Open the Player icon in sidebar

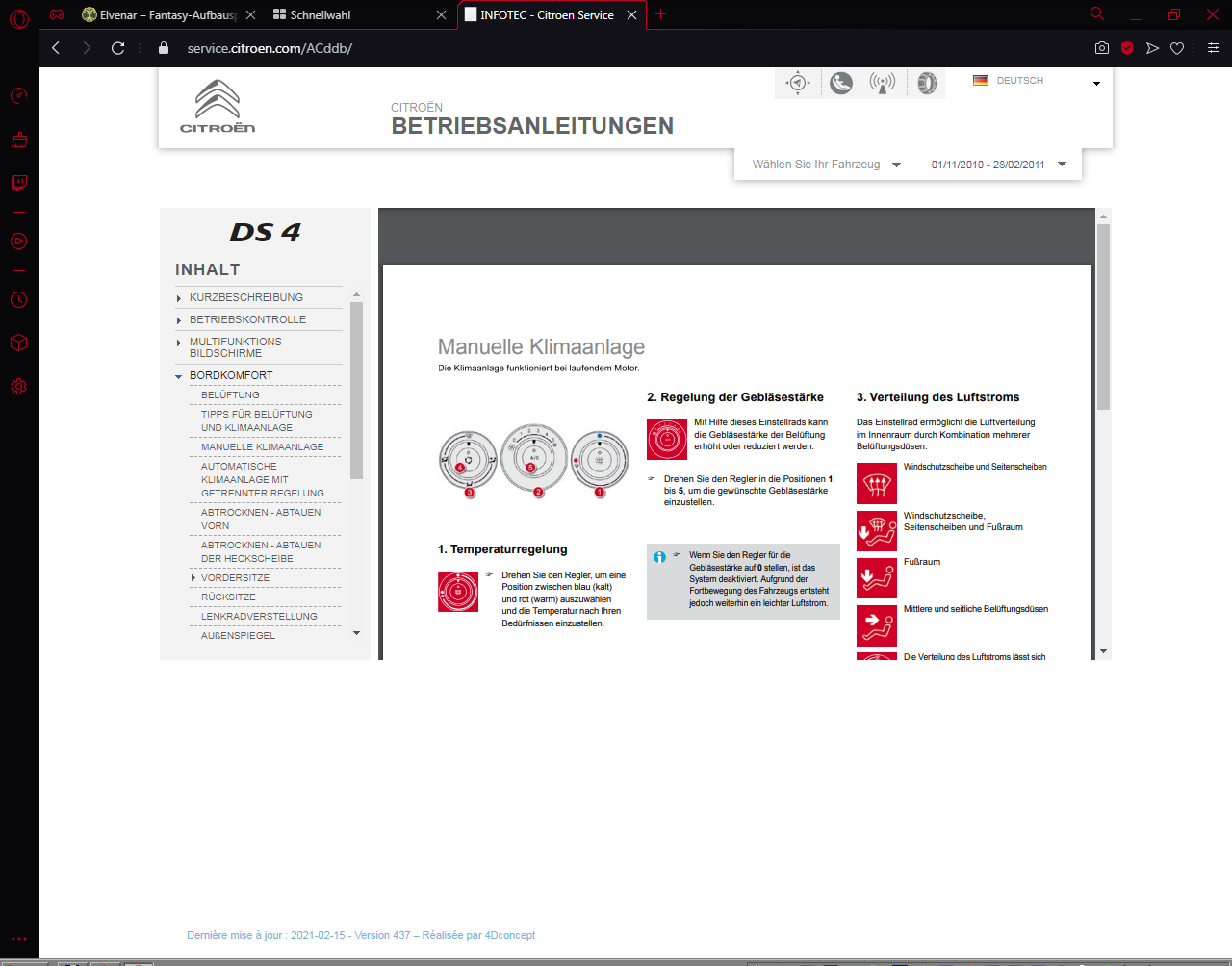tap(18, 241)
